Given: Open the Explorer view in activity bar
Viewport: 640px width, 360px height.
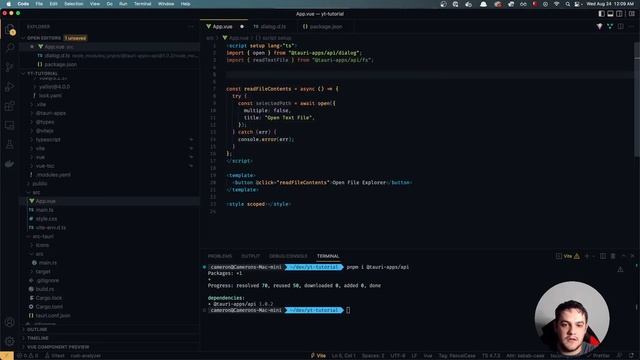Looking at the screenshot, I should tap(10, 29).
